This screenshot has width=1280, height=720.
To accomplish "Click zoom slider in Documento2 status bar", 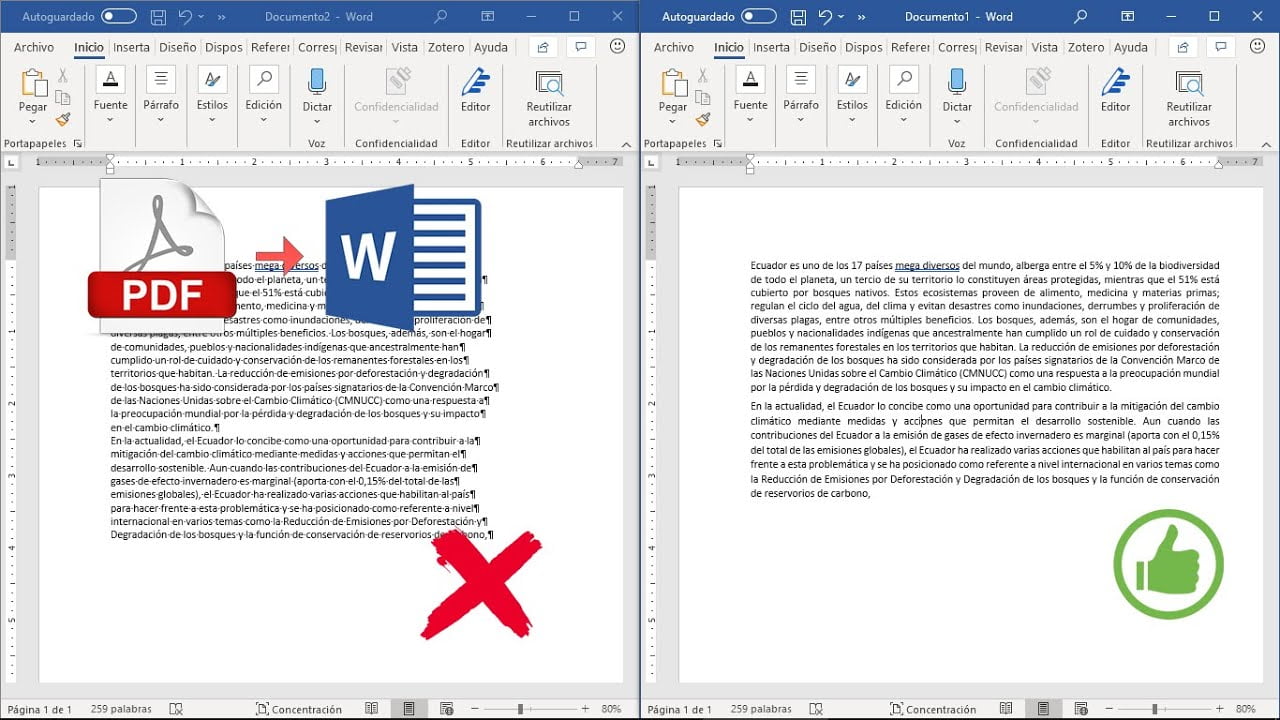I will tap(530, 709).
